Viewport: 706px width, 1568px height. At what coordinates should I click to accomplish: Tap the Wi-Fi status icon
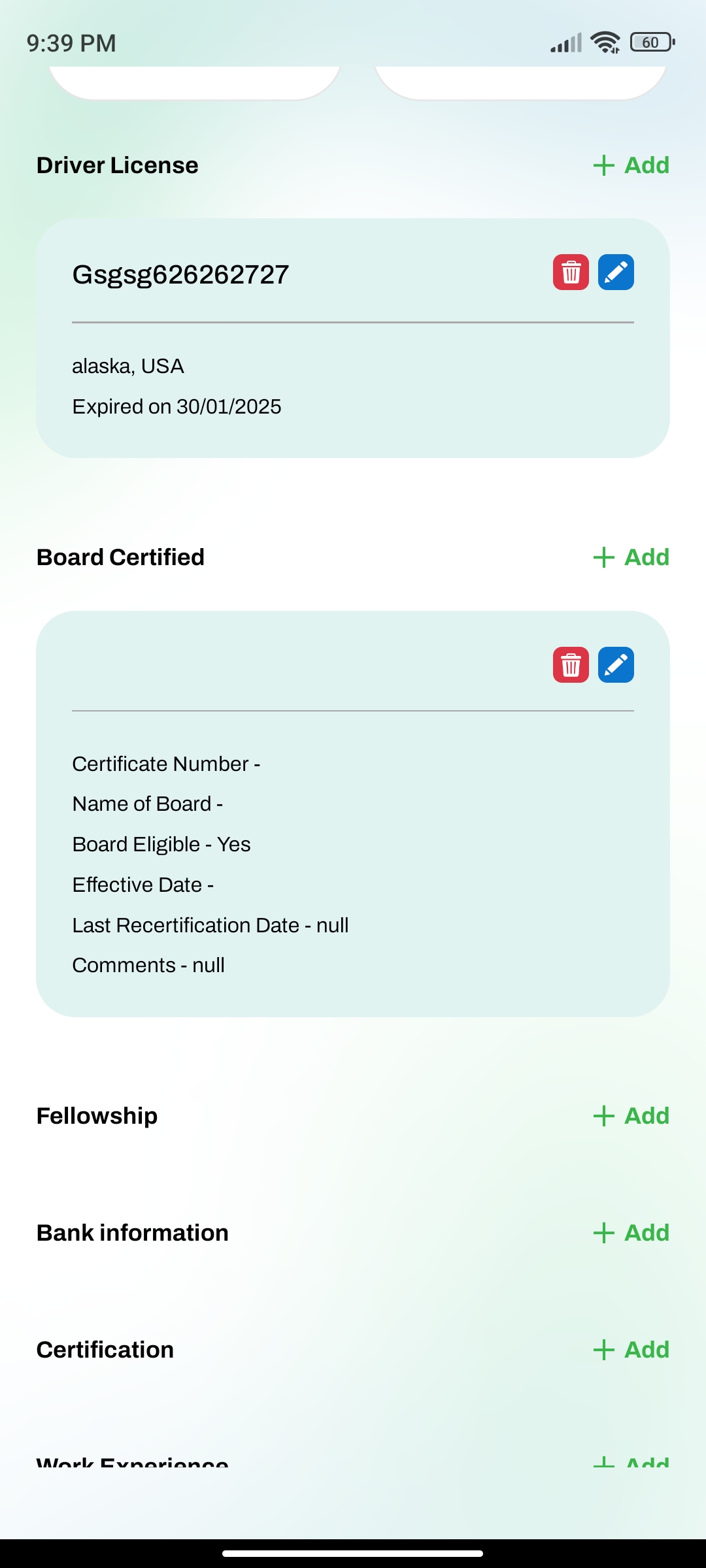point(605,42)
